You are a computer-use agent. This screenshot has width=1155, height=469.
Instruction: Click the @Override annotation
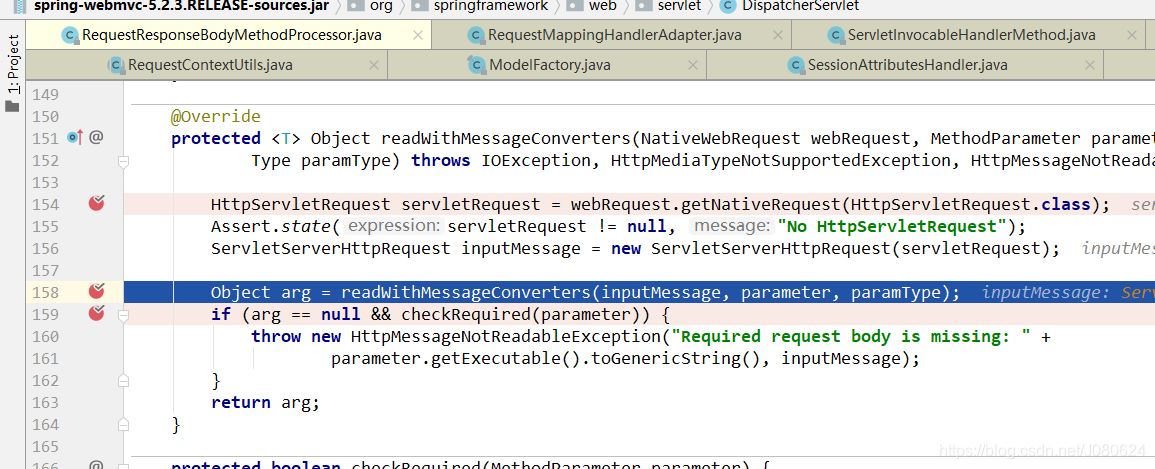[216, 116]
